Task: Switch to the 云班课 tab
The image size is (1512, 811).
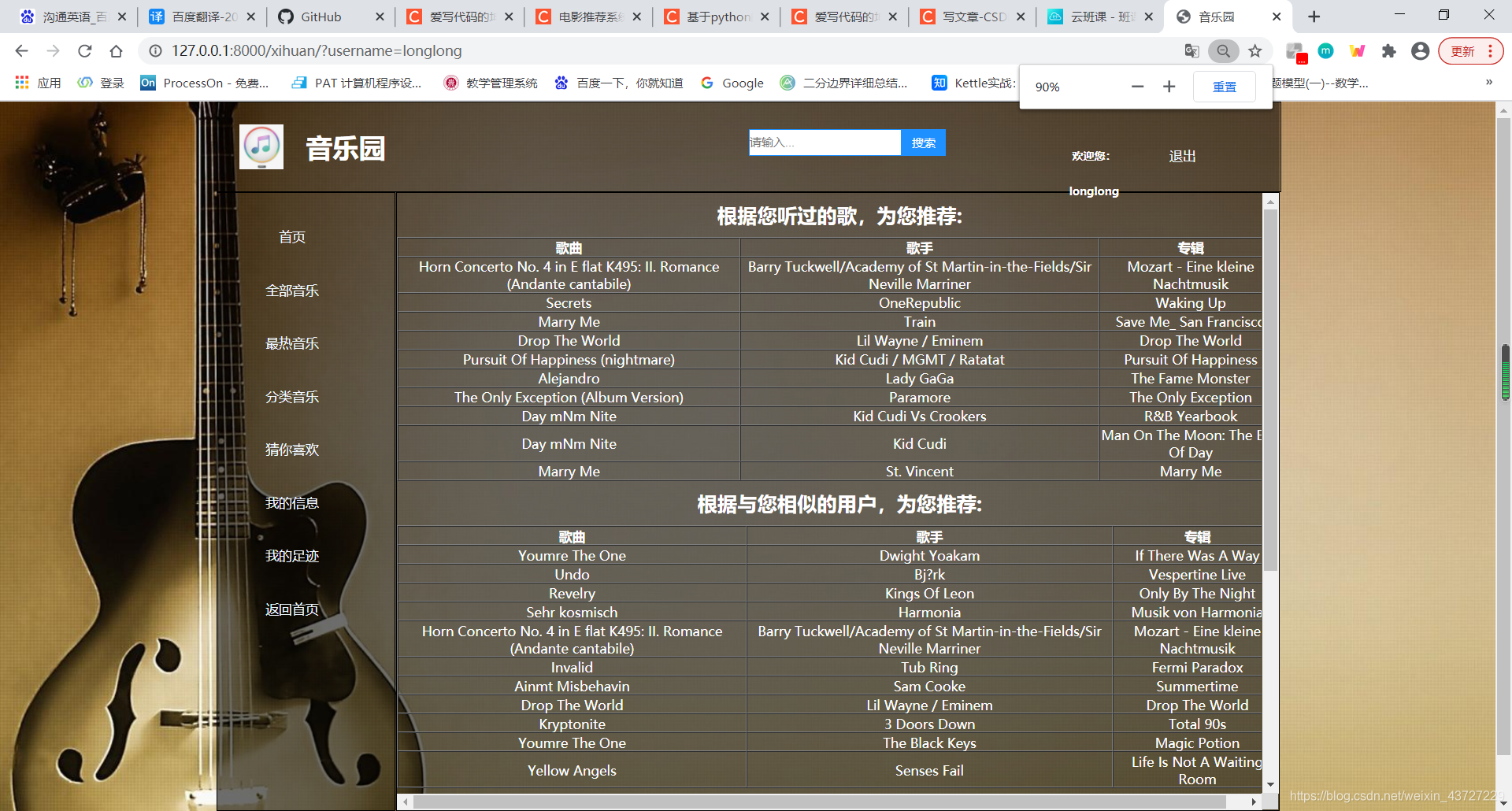Action: [1101, 17]
